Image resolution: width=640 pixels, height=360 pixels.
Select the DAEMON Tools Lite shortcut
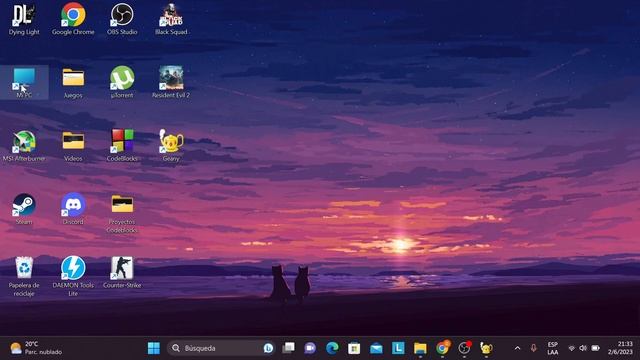[73, 277]
